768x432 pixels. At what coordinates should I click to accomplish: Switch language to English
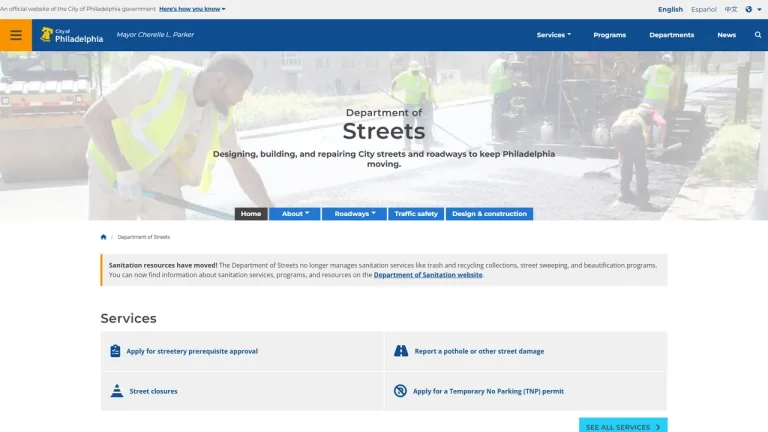click(670, 9)
